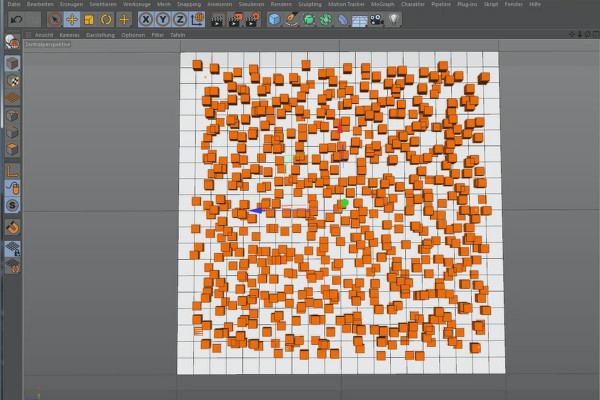Select the Live Selection tool
600x400 pixels.
point(55,20)
